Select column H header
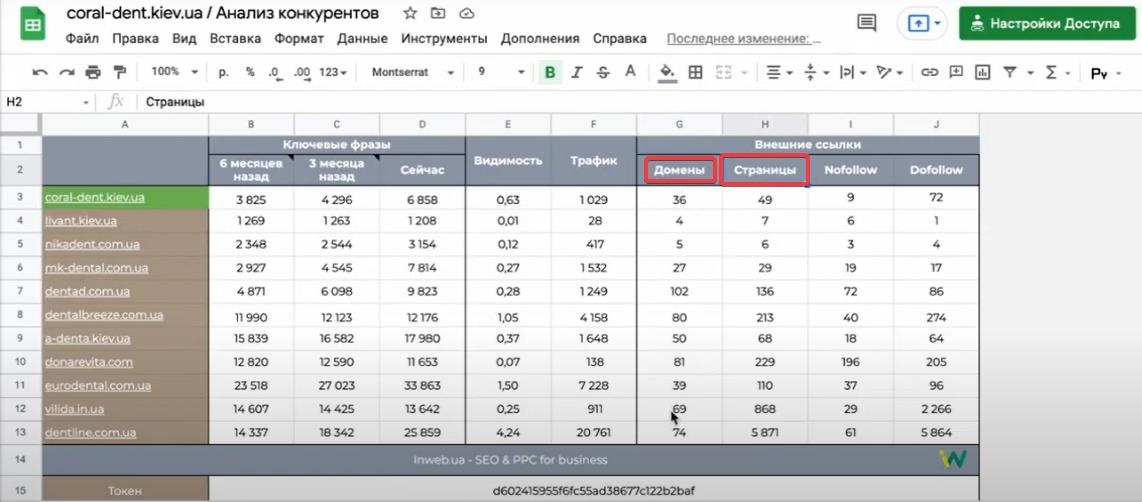The image size is (1142, 502). (x=765, y=125)
